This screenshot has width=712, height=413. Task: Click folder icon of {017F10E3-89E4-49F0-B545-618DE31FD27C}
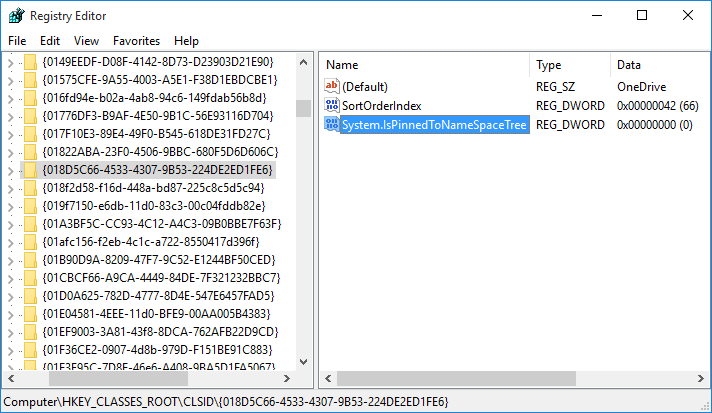point(30,134)
